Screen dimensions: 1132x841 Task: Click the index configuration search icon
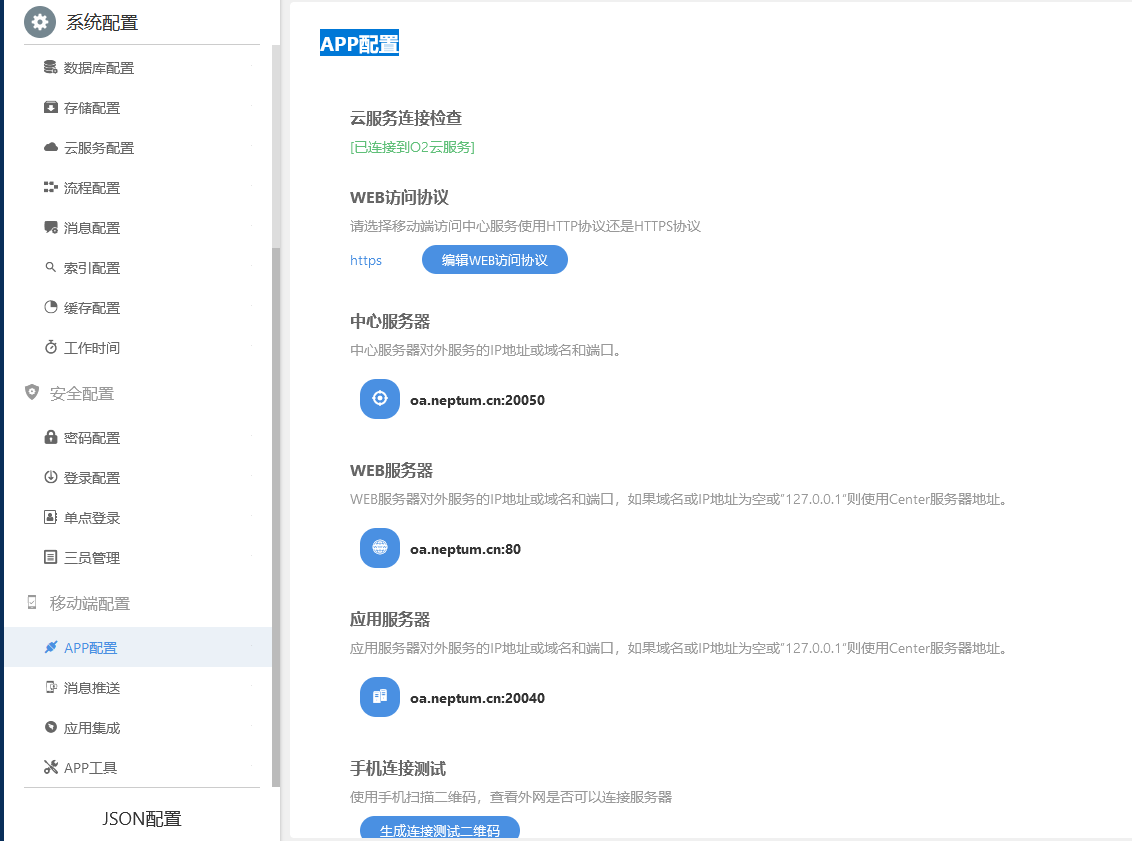(x=51, y=267)
